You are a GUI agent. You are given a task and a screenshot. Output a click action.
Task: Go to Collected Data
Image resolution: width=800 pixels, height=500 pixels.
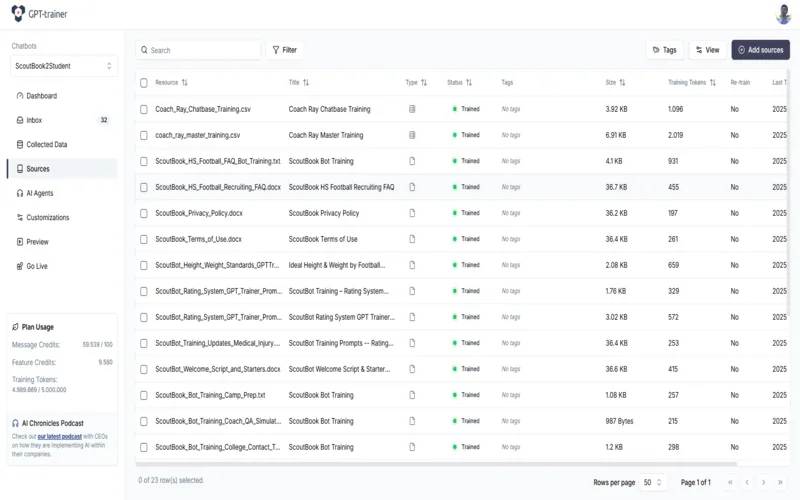(x=62, y=144)
